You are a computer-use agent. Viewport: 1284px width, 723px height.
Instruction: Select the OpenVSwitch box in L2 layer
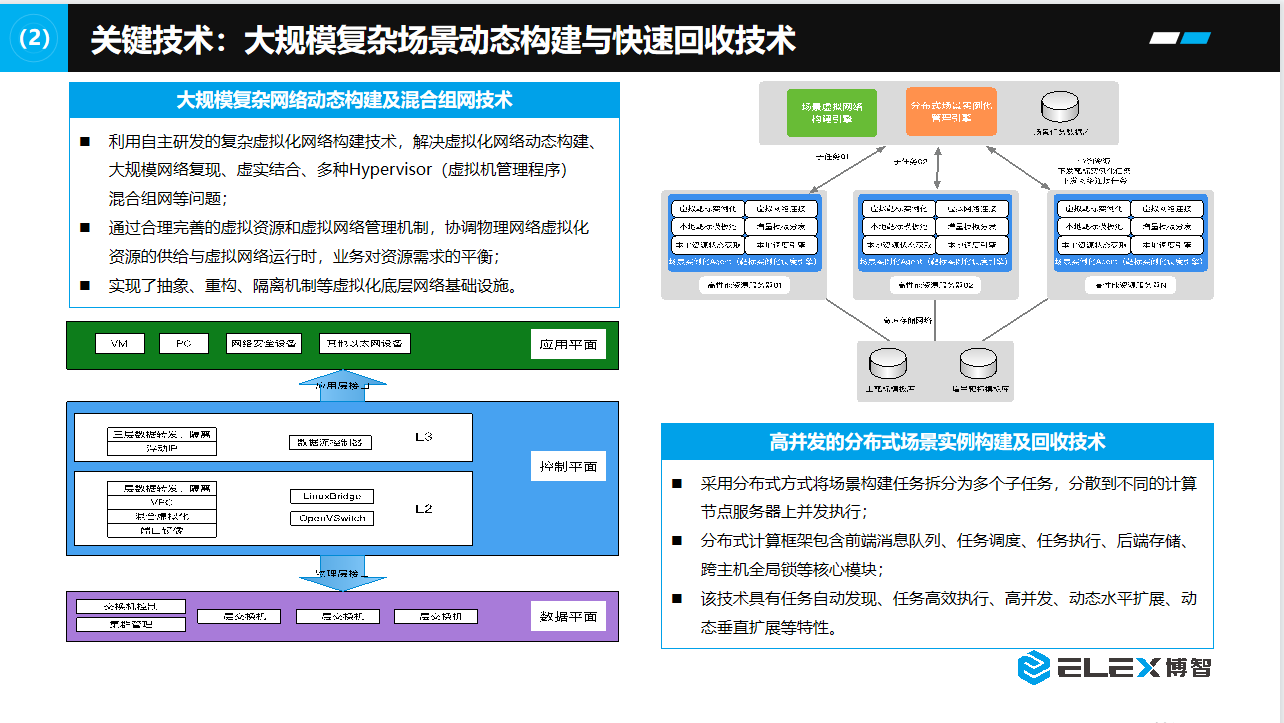[332, 518]
